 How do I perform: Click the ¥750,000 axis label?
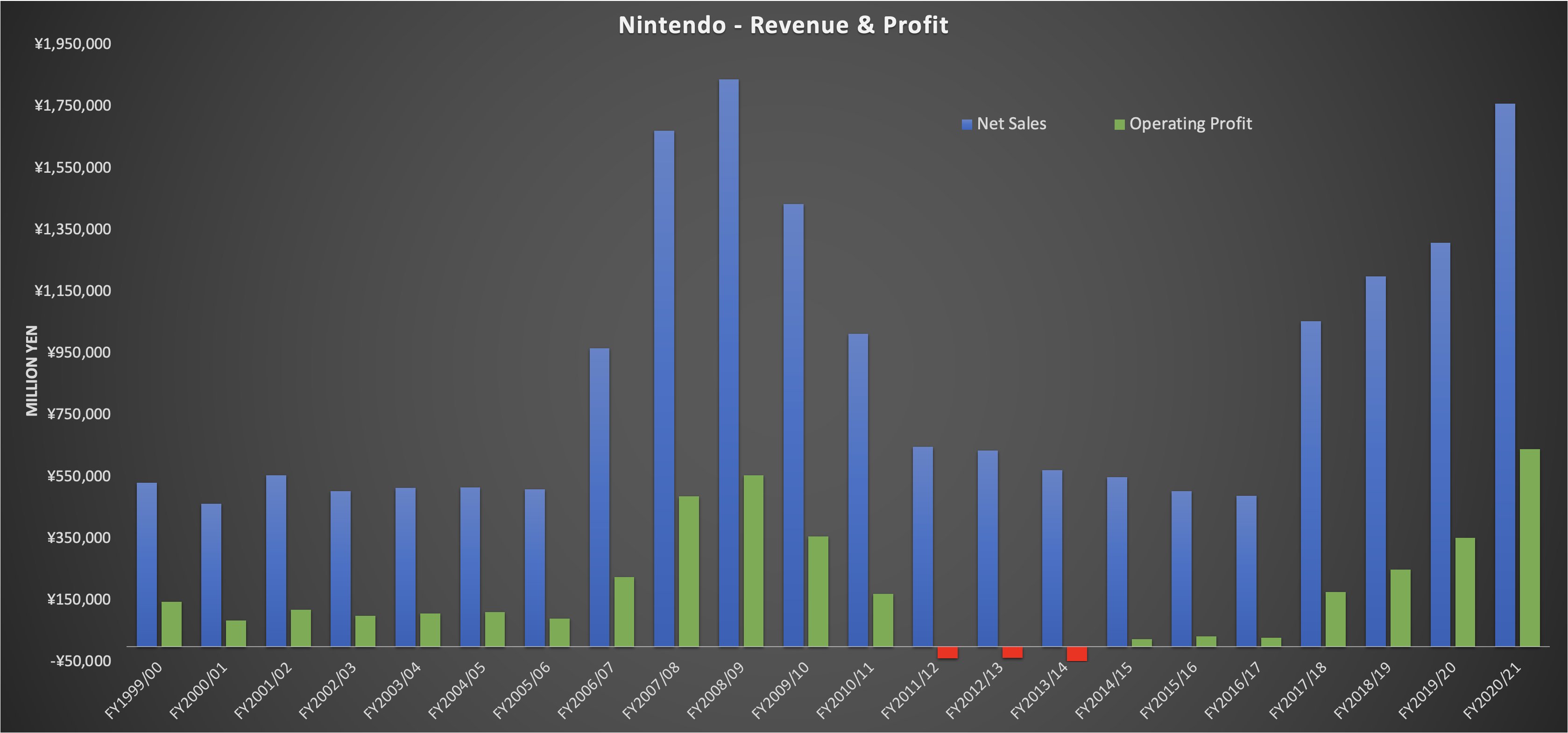click(79, 414)
